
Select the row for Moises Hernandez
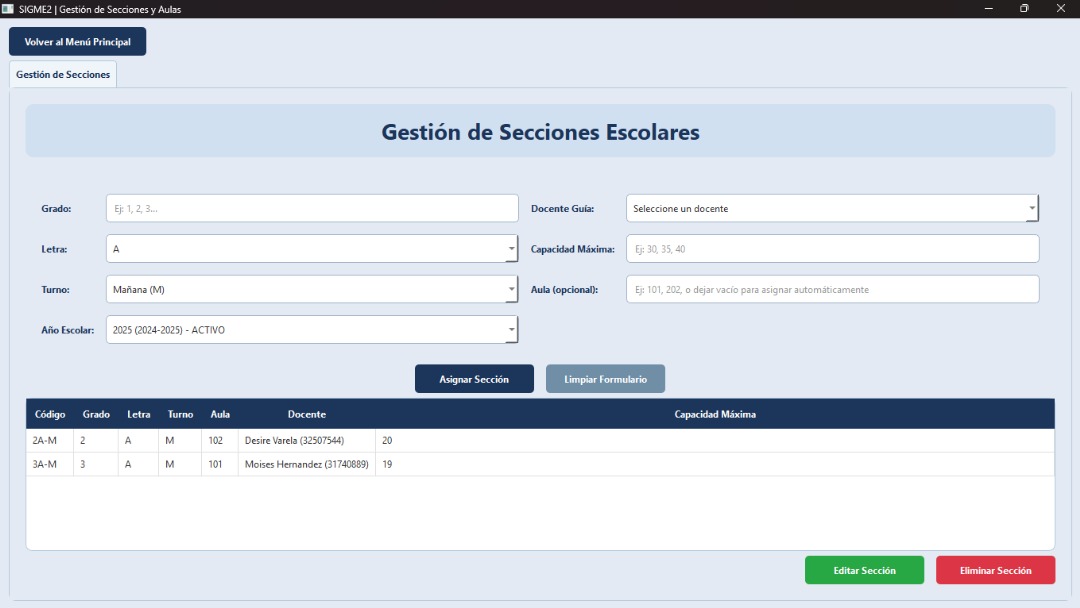[306, 464]
